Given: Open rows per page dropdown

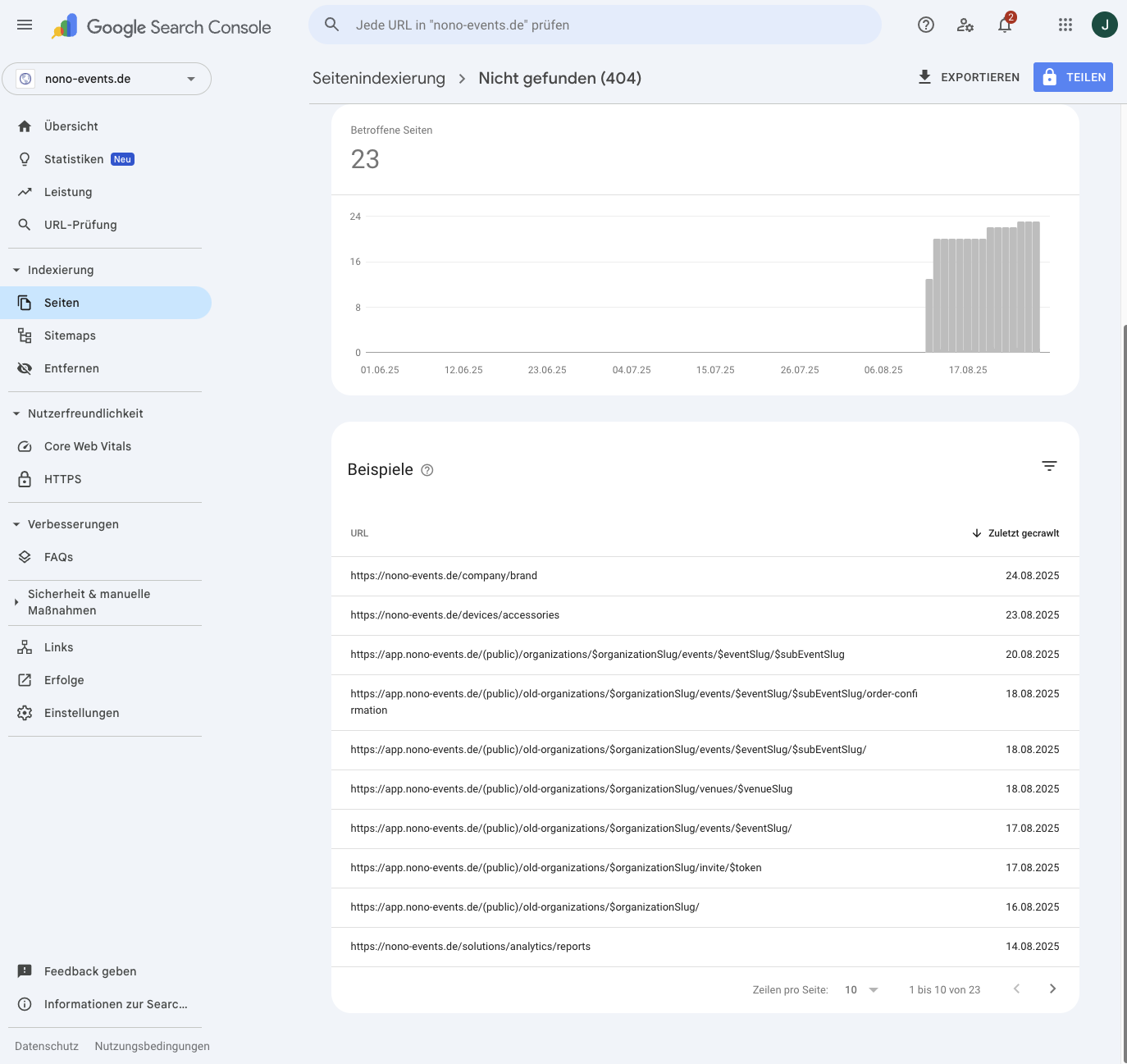Looking at the screenshot, I should (861, 989).
